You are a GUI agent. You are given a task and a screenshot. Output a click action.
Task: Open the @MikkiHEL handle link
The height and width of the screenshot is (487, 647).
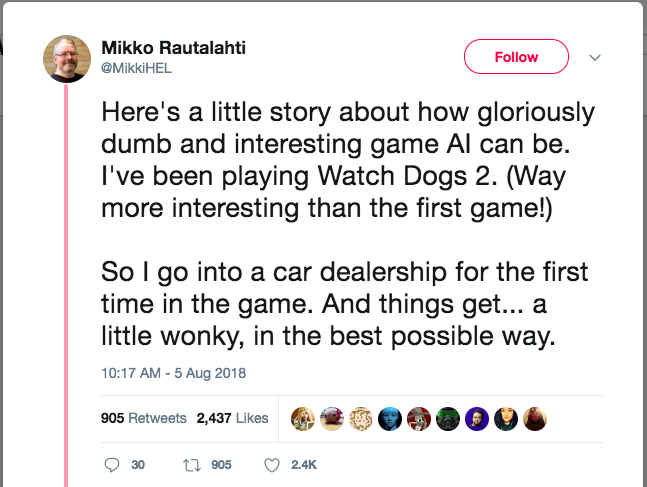tap(131, 67)
